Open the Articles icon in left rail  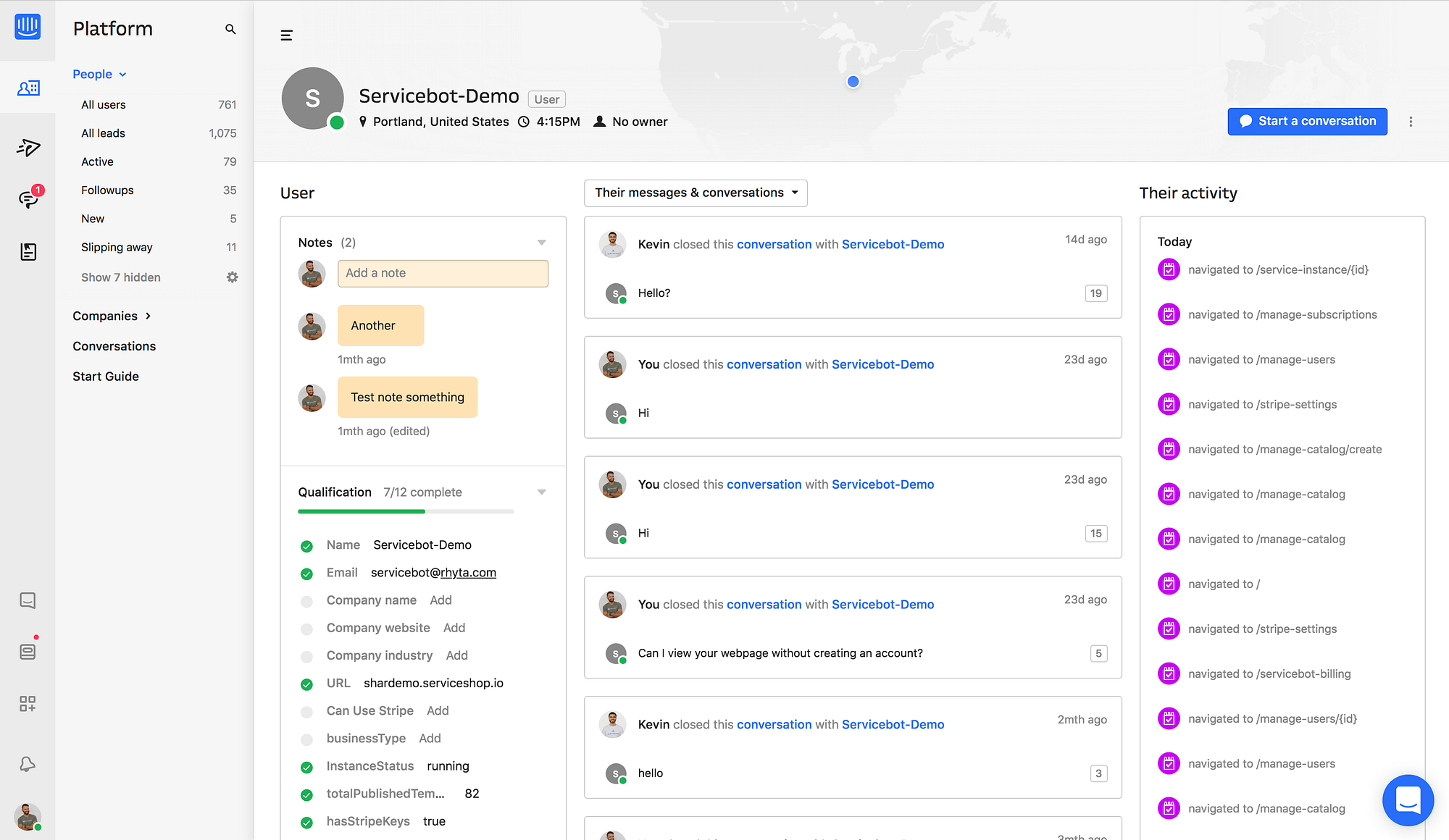(x=28, y=251)
